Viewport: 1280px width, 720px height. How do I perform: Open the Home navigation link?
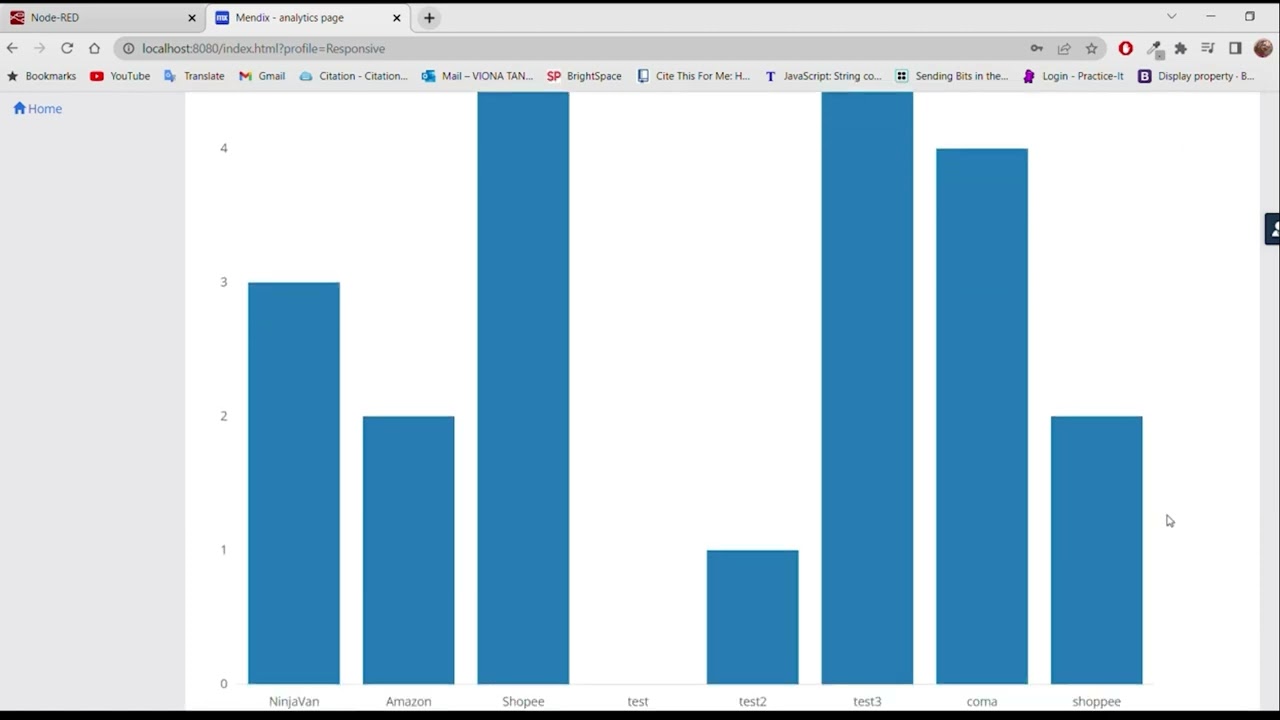tap(37, 108)
